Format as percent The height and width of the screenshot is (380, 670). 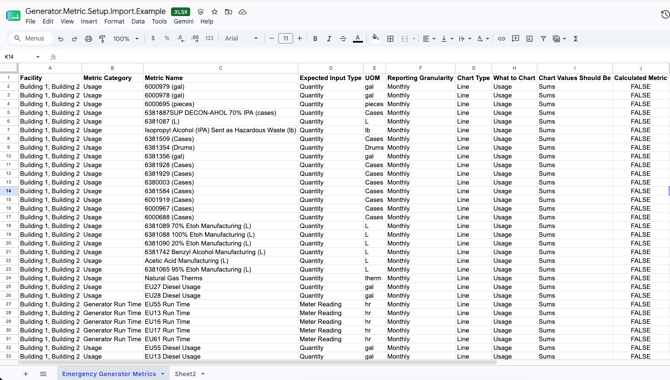coord(167,38)
